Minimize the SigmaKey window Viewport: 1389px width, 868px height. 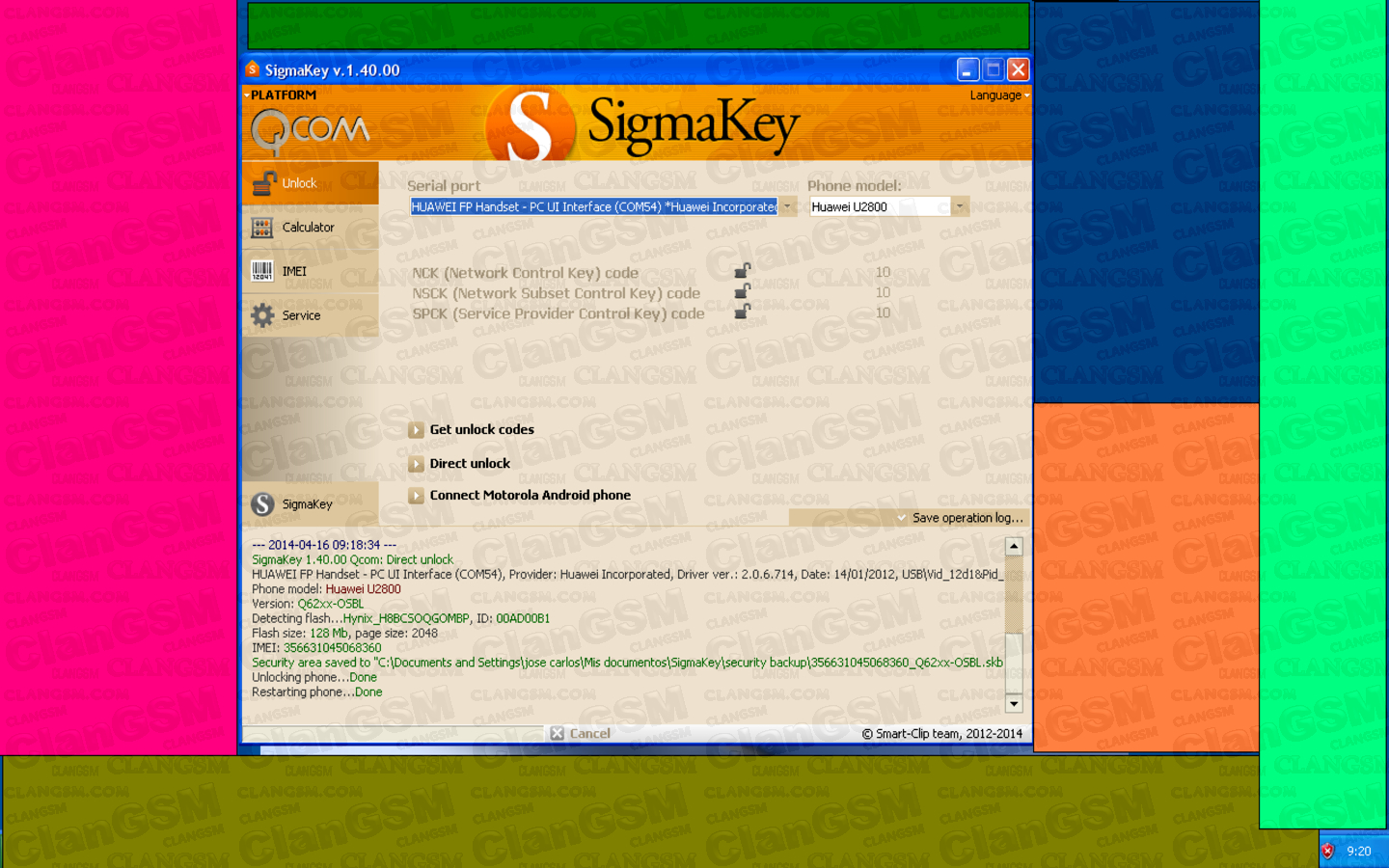pos(967,69)
